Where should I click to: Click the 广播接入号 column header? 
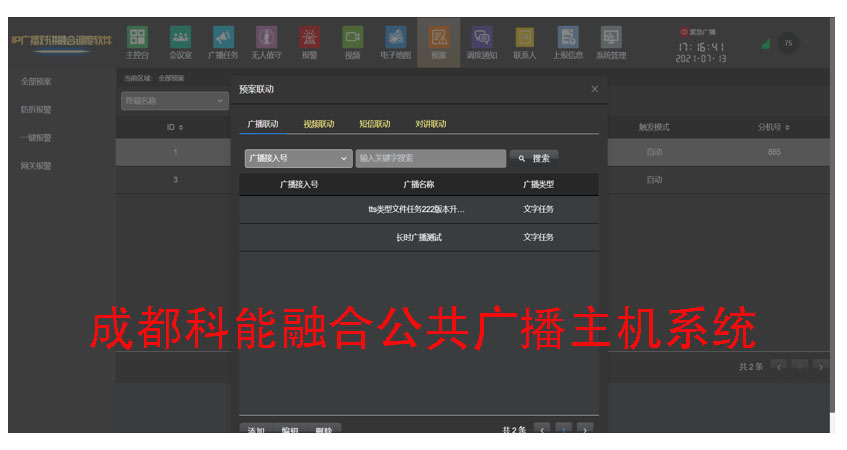(299, 184)
